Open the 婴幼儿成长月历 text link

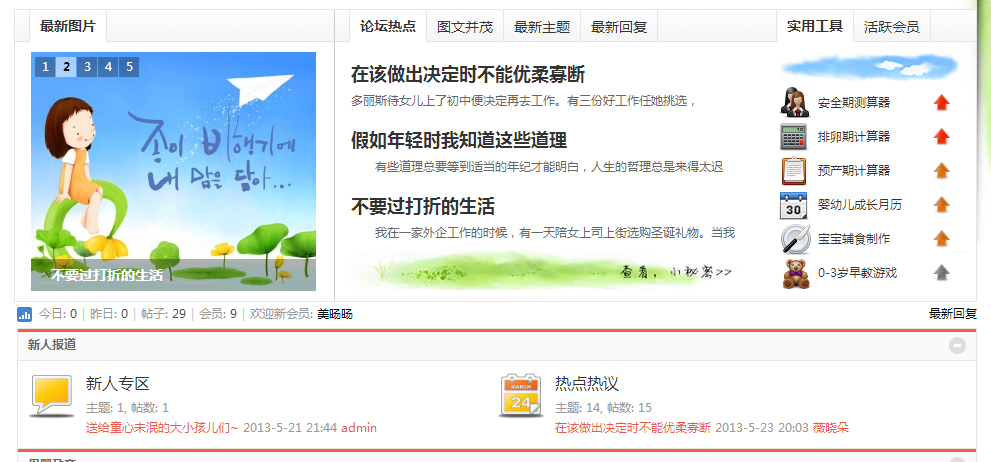(860, 205)
